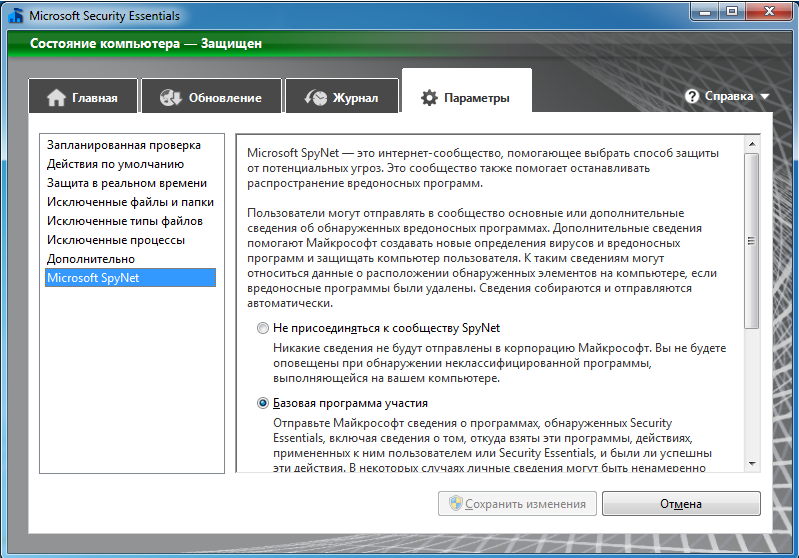Click paragraph starting Microsoft SpyNet — это интернет-сообщество
Screen dimensions: 799x558
(483, 168)
